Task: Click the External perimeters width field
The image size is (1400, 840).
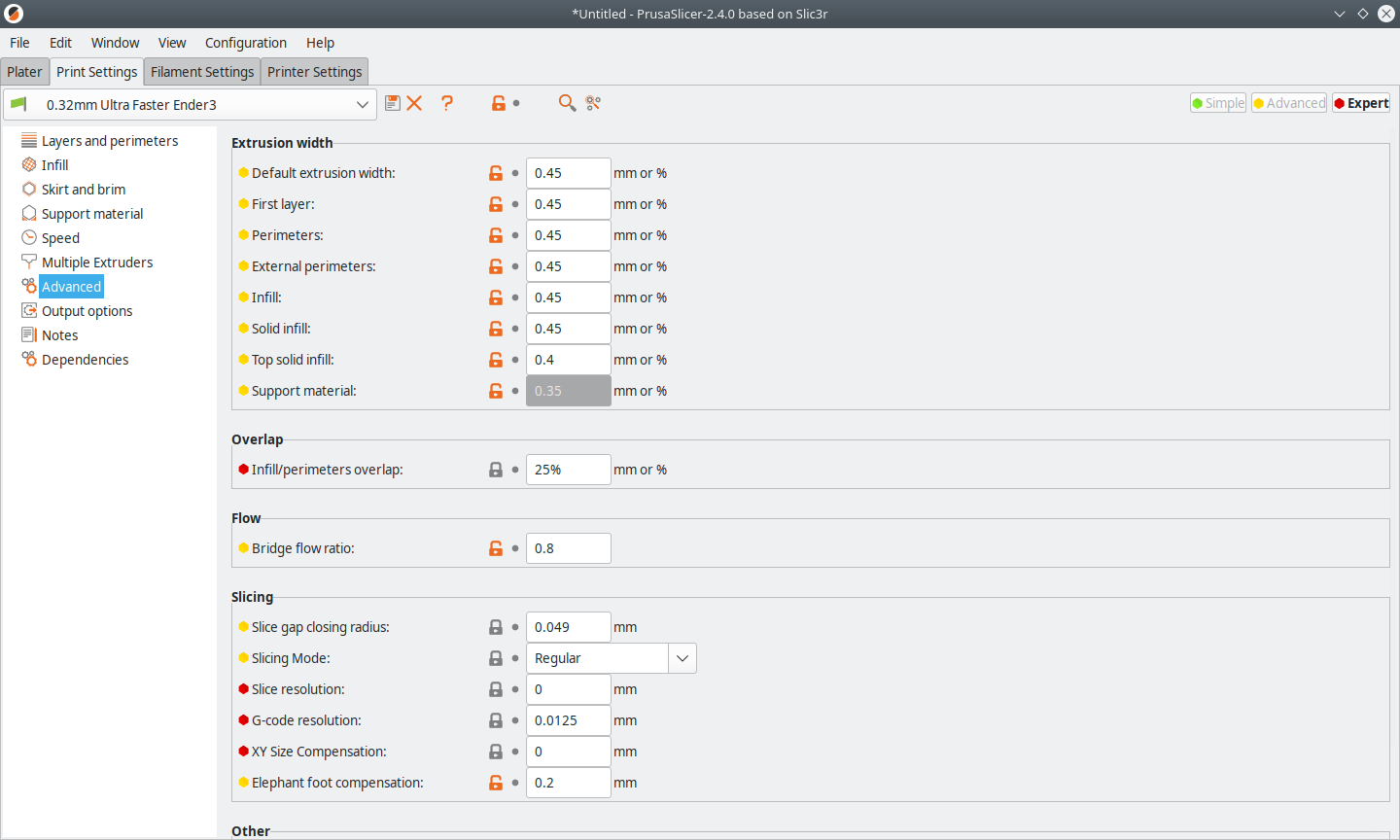Action: (x=569, y=266)
